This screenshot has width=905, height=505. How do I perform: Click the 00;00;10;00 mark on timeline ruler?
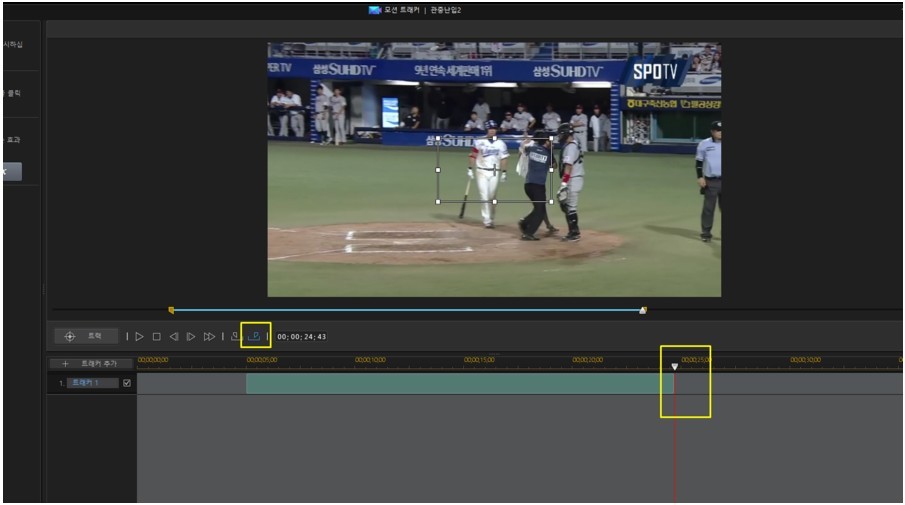click(369, 359)
